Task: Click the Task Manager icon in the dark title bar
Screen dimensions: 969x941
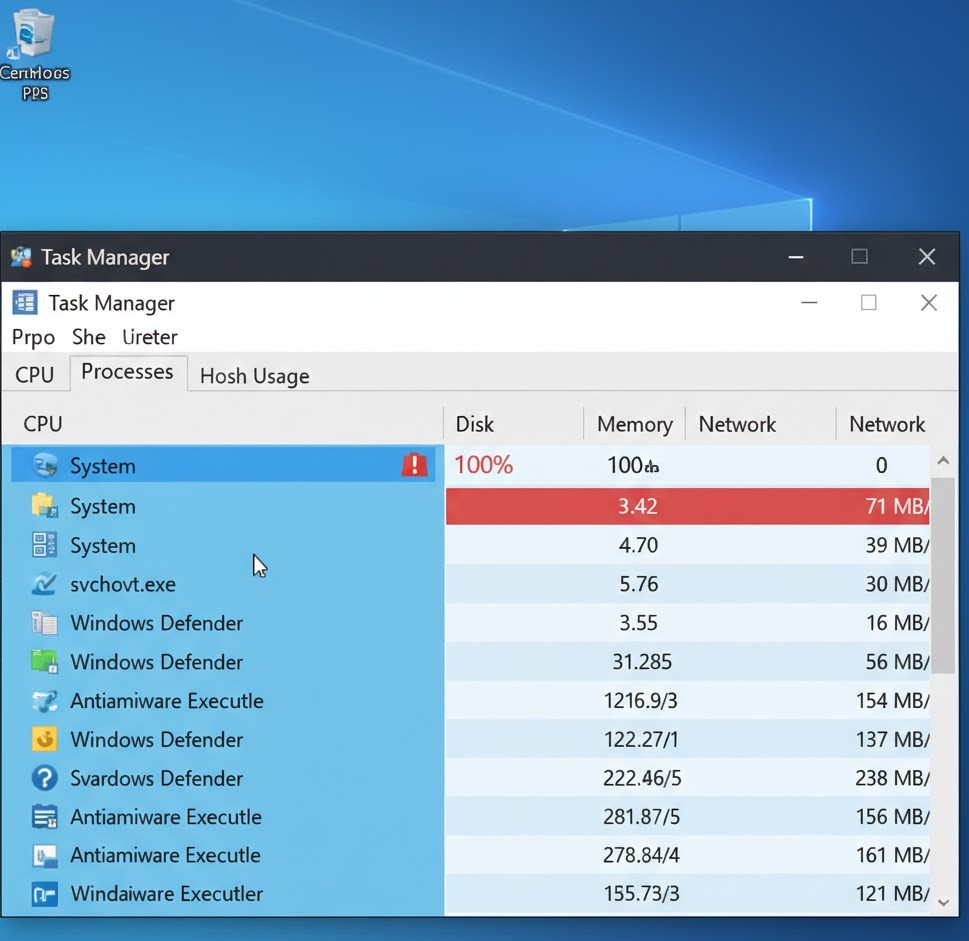Action: 21,258
